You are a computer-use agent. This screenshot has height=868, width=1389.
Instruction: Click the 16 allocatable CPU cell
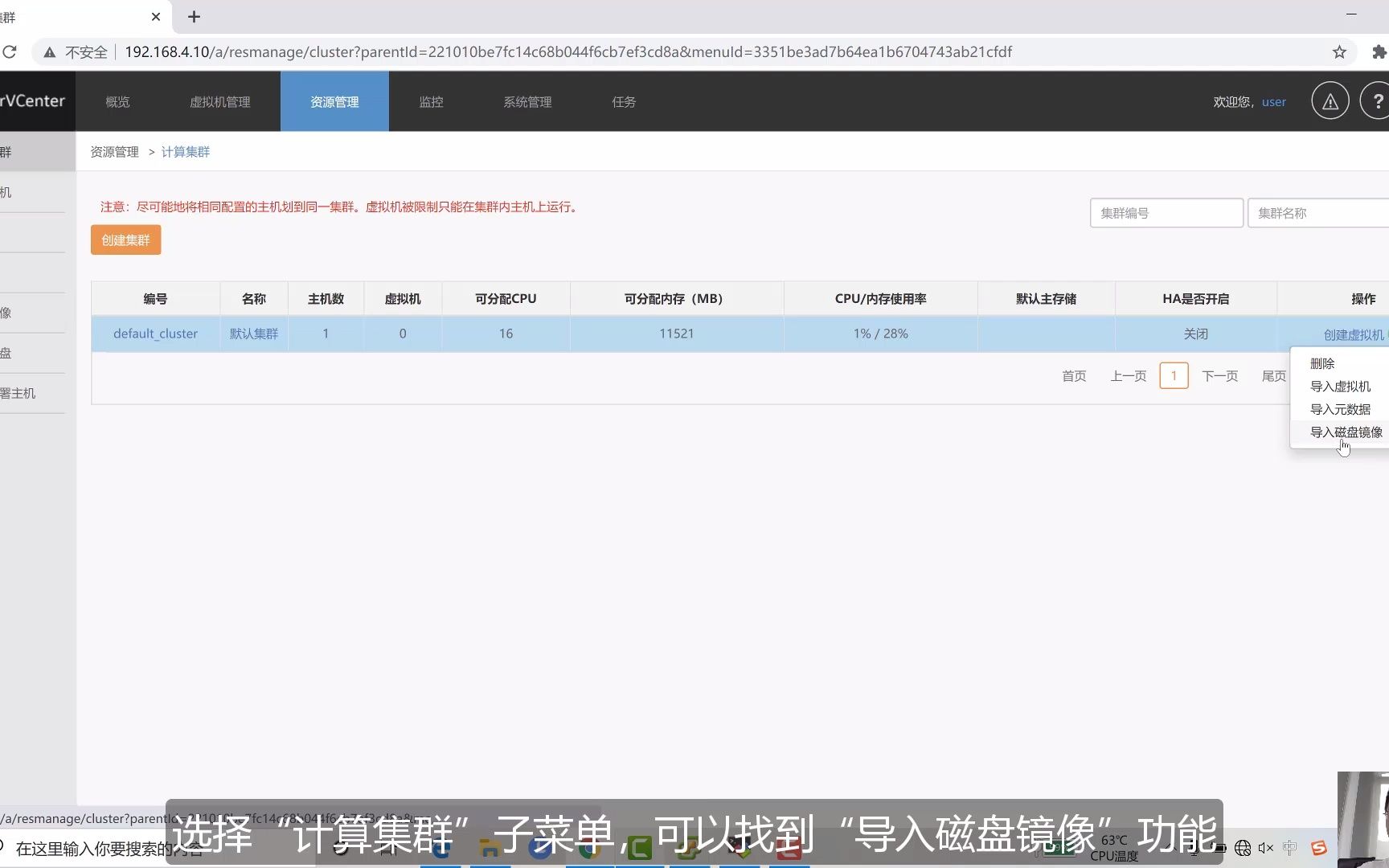point(506,334)
